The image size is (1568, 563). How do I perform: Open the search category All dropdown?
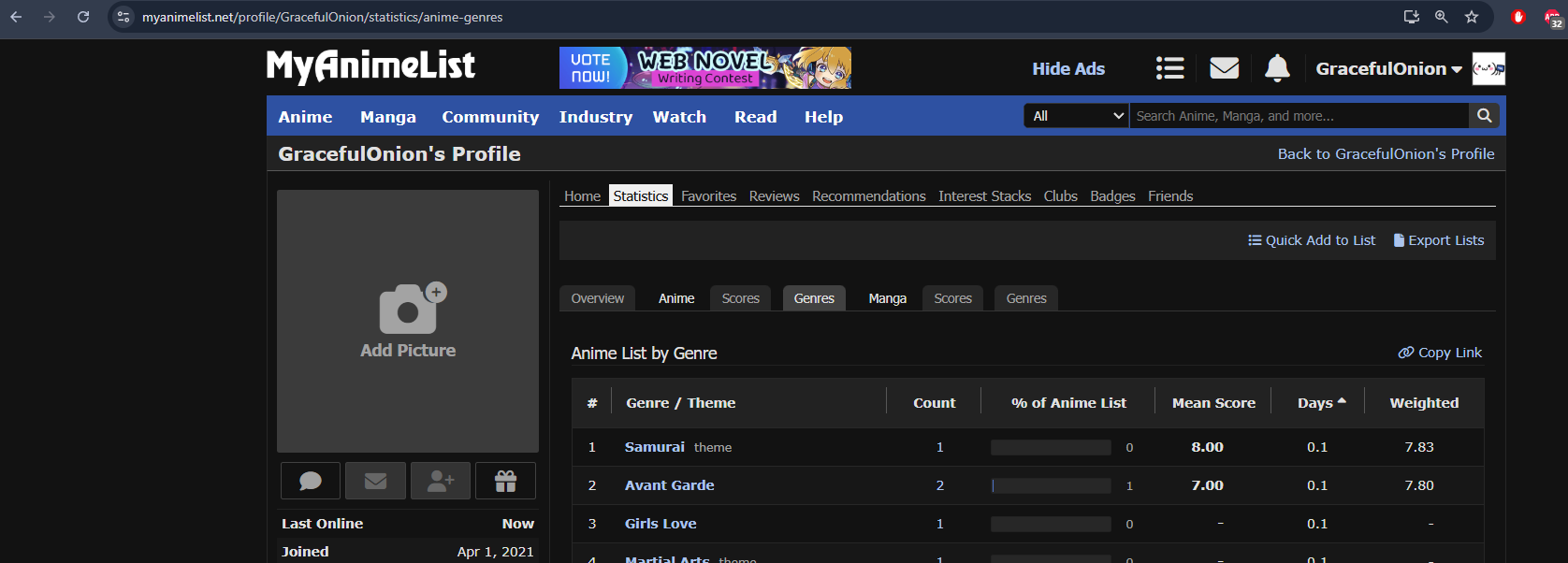[1077, 116]
